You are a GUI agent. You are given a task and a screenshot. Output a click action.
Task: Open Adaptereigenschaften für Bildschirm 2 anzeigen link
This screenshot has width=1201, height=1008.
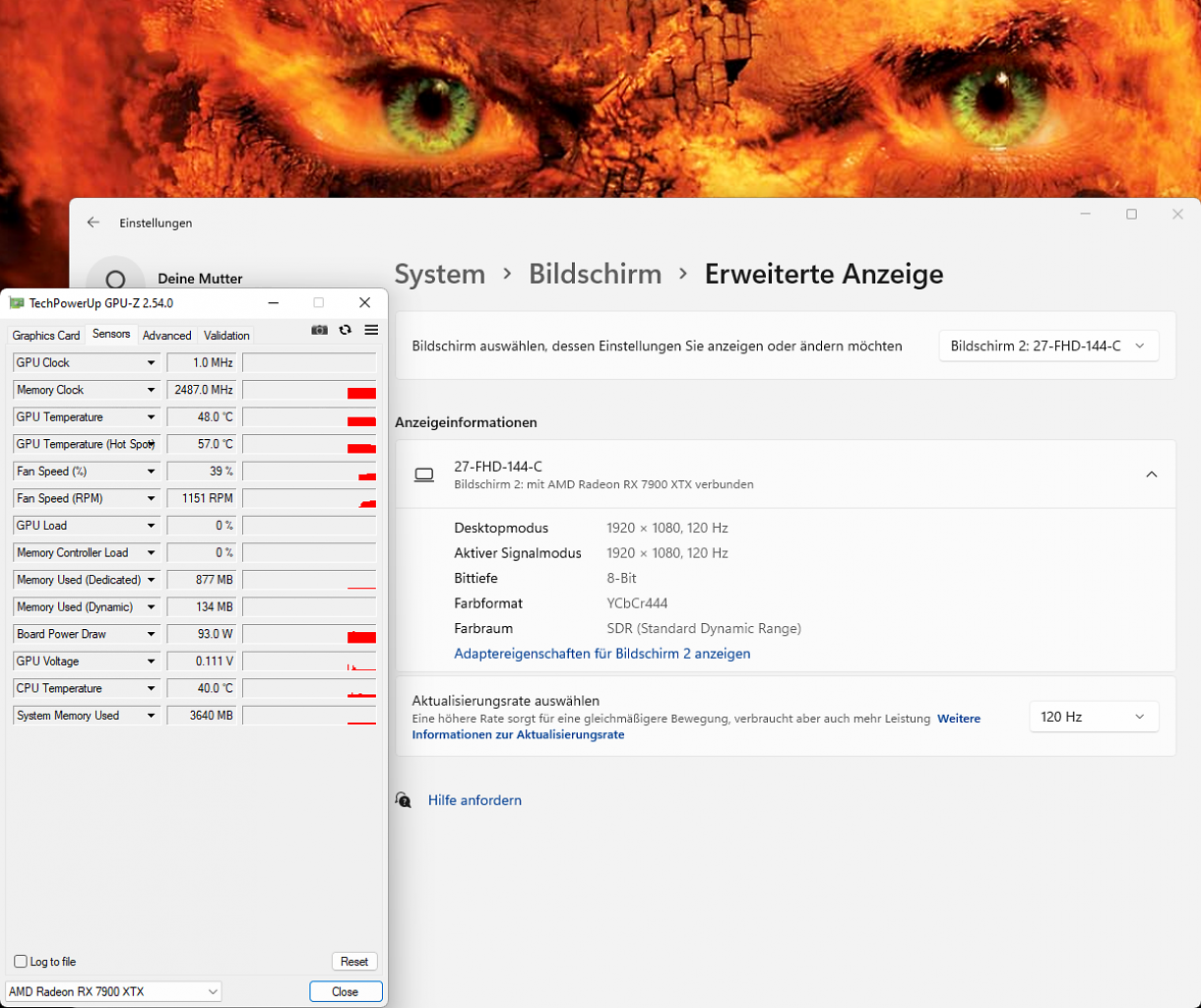pos(601,654)
